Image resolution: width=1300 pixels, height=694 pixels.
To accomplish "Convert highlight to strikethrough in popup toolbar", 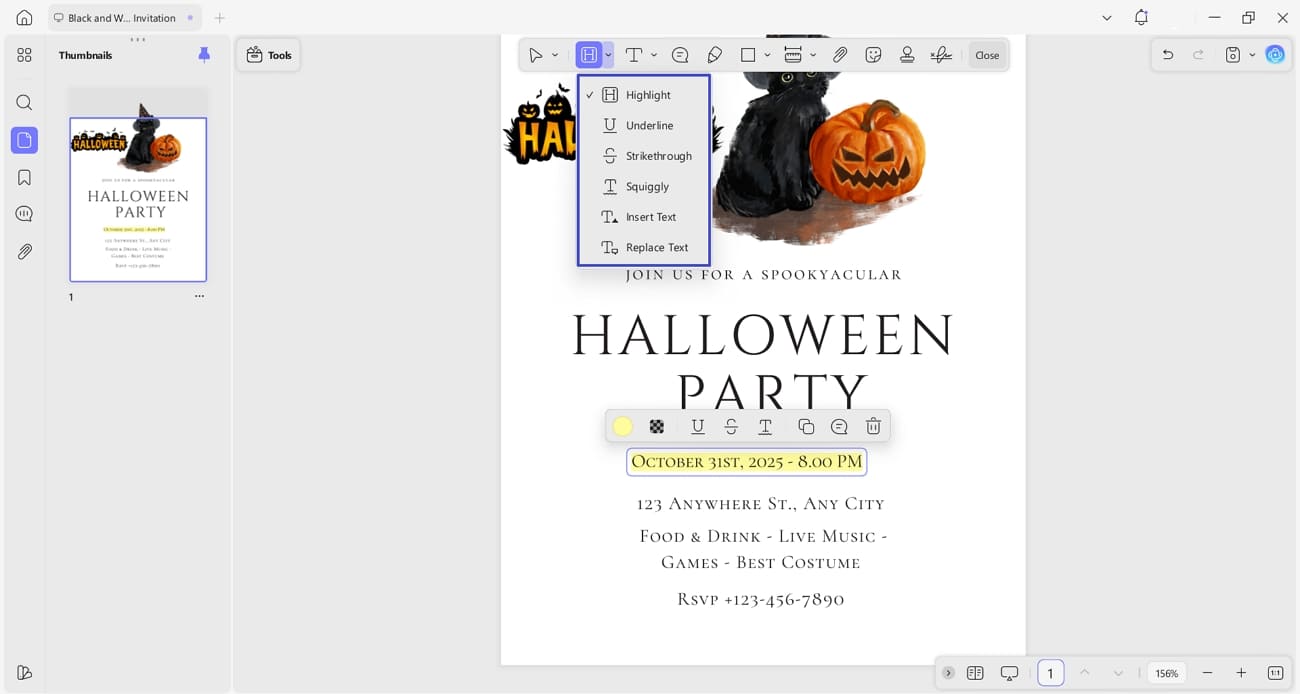I will 731,427.
